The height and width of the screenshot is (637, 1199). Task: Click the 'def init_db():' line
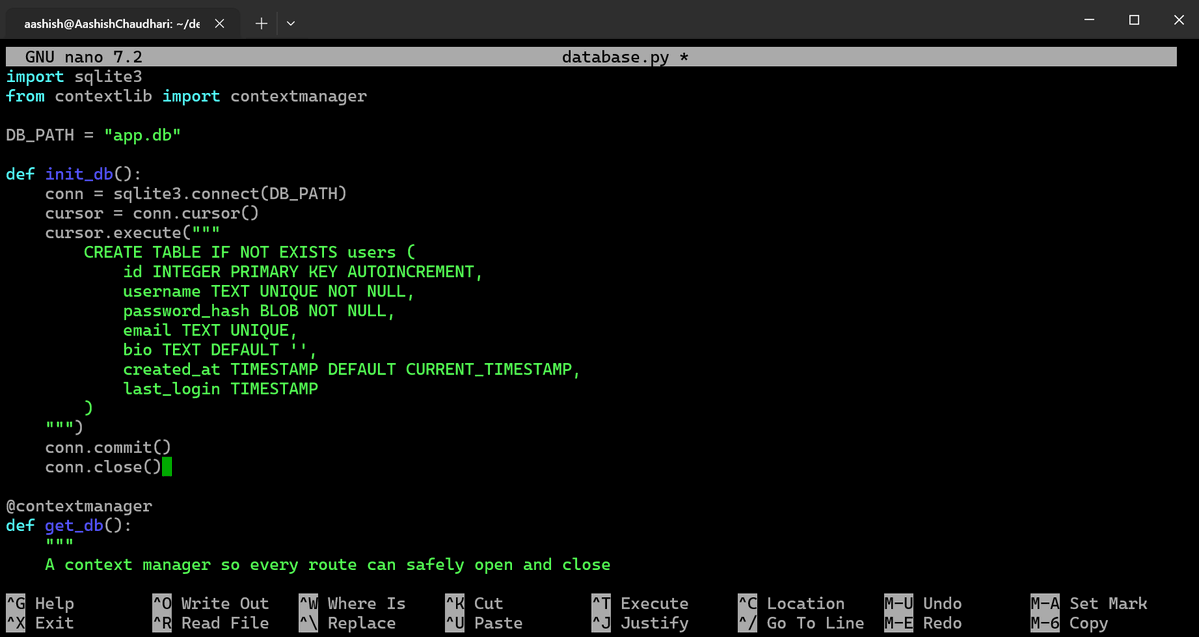(x=74, y=174)
